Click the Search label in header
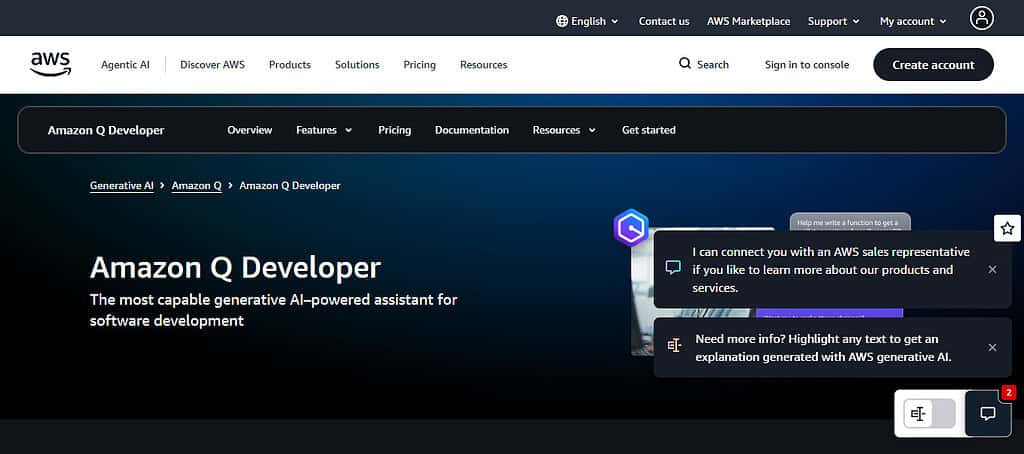The height and width of the screenshot is (454, 1024). click(x=712, y=65)
